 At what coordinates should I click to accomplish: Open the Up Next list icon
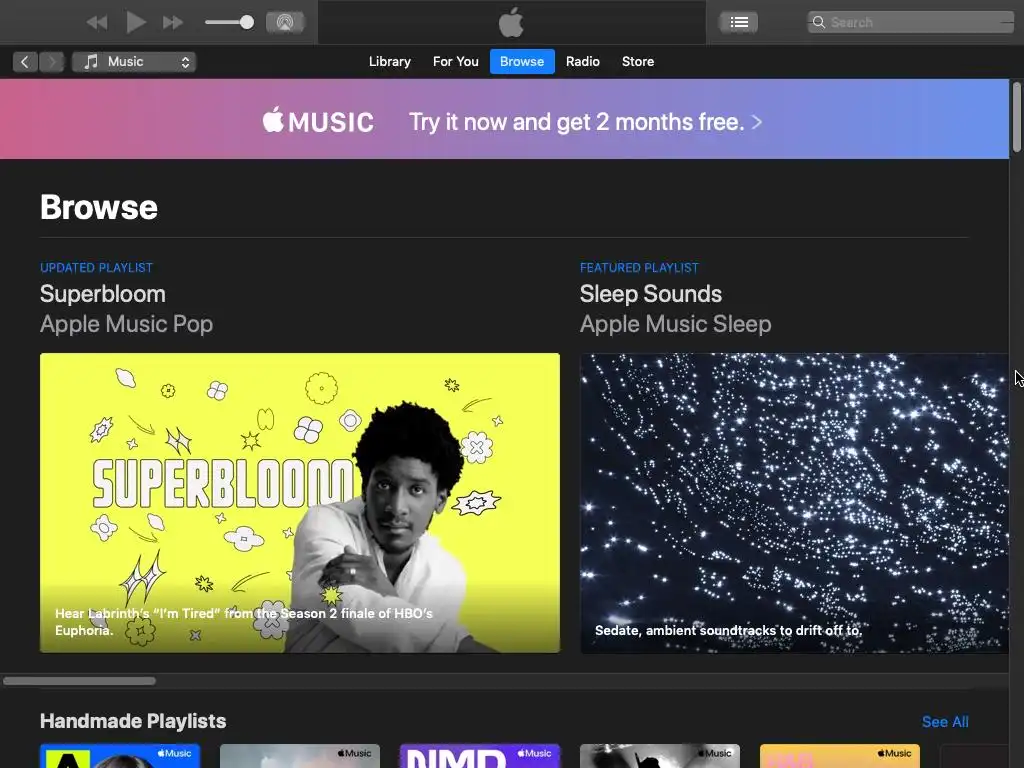coord(739,22)
